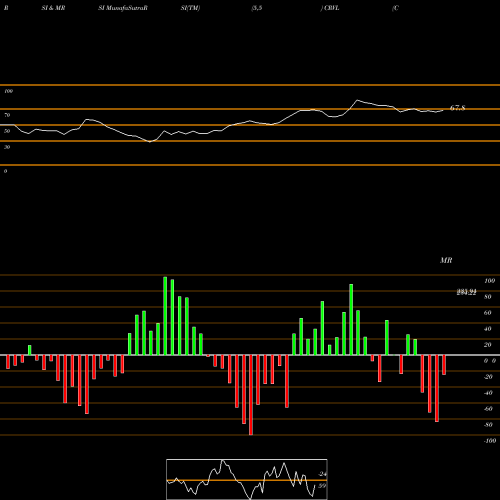This screenshot has height=500, width=500.
Task: Click the 'SI & MR' header label
Action: point(53,8)
